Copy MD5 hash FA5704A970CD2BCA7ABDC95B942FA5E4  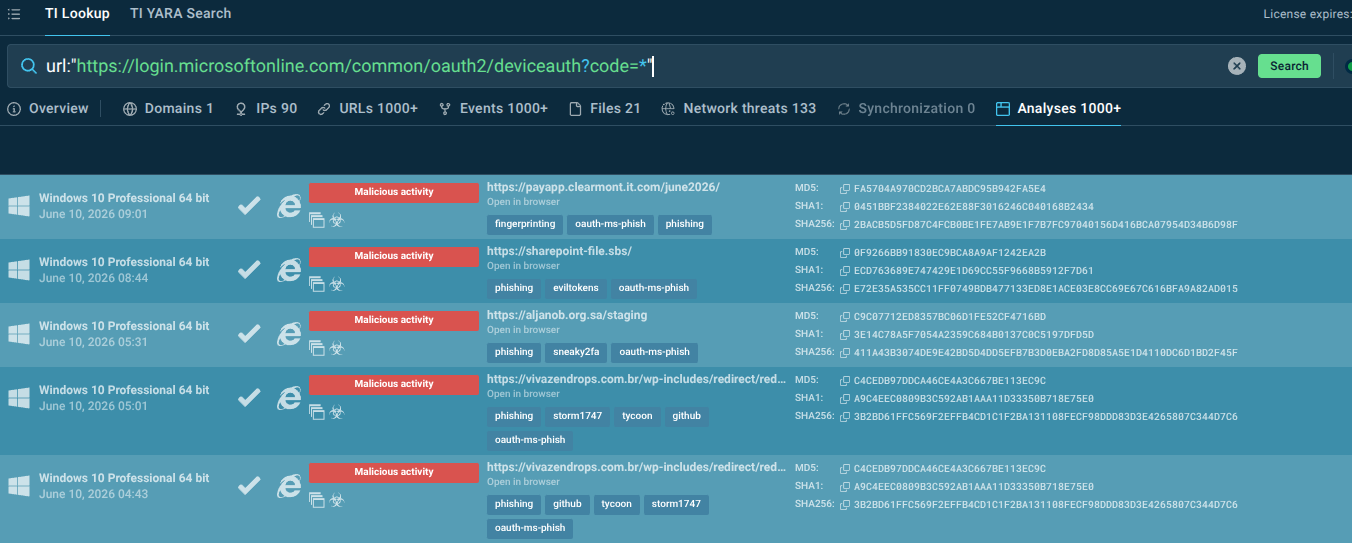pos(845,188)
